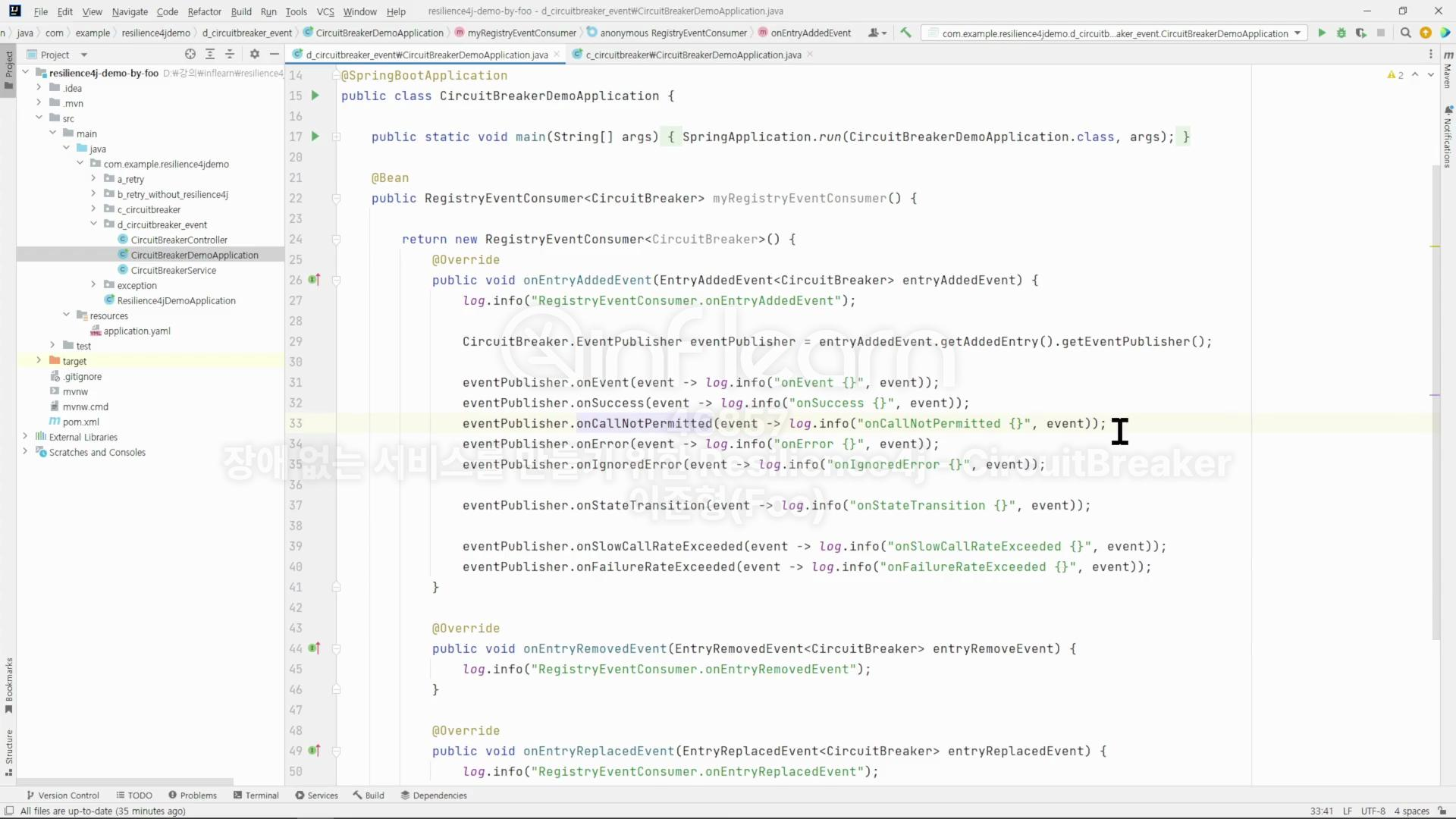1456x819 pixels.
Task: Open Project panel settings gear
Action: 255,55
